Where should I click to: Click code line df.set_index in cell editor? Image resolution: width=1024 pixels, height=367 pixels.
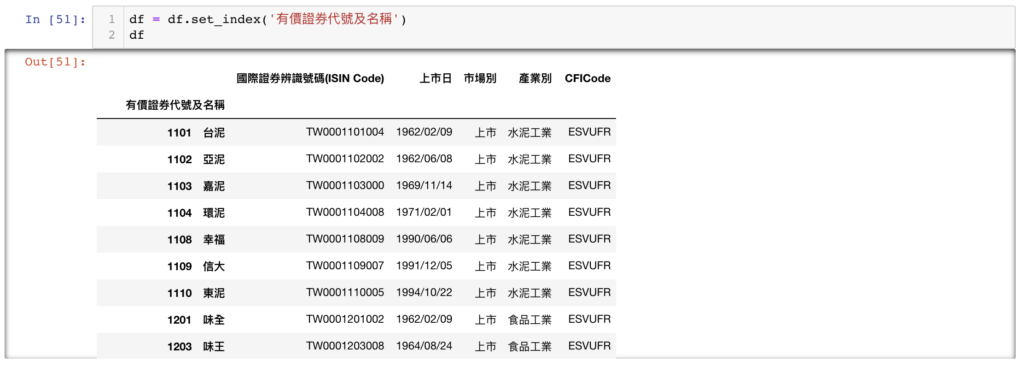[x=268, y=20]
